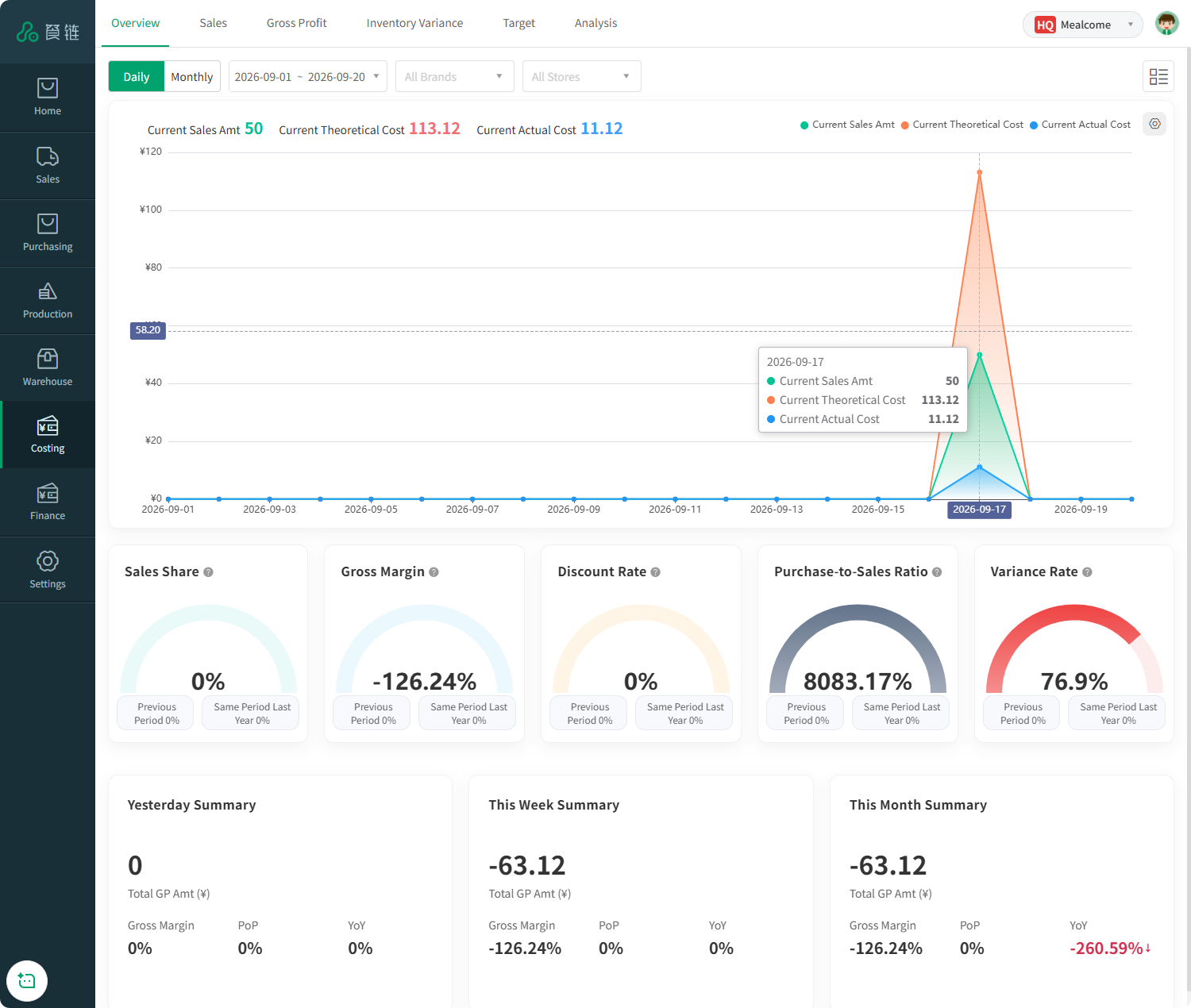Select the Overview tab
The image size is (1191, 1008).
(x=135, y=23)
